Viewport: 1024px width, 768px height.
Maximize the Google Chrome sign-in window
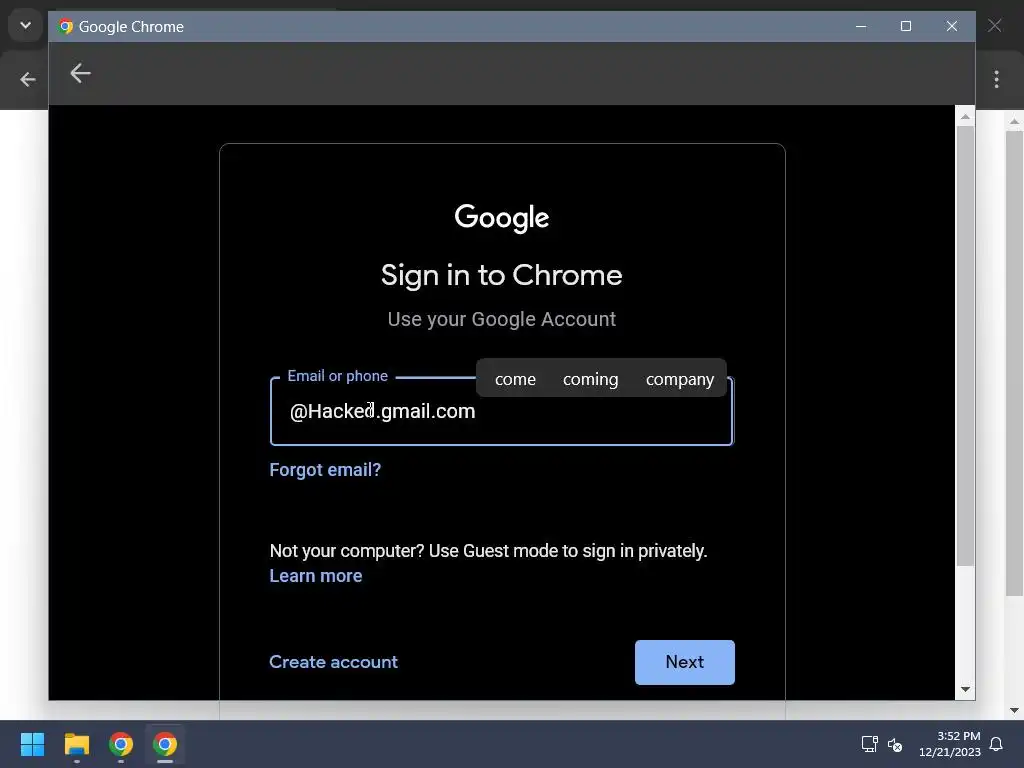(906, 26)
